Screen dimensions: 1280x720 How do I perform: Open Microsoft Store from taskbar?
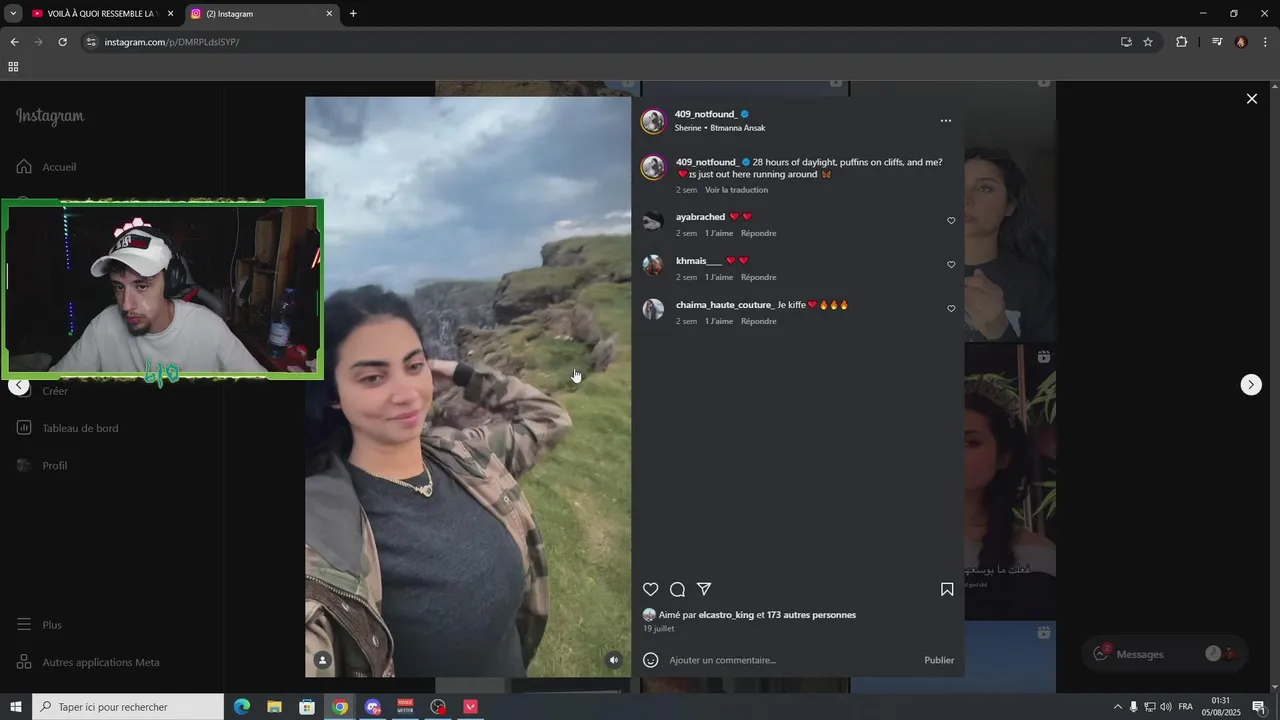(307, 707)
